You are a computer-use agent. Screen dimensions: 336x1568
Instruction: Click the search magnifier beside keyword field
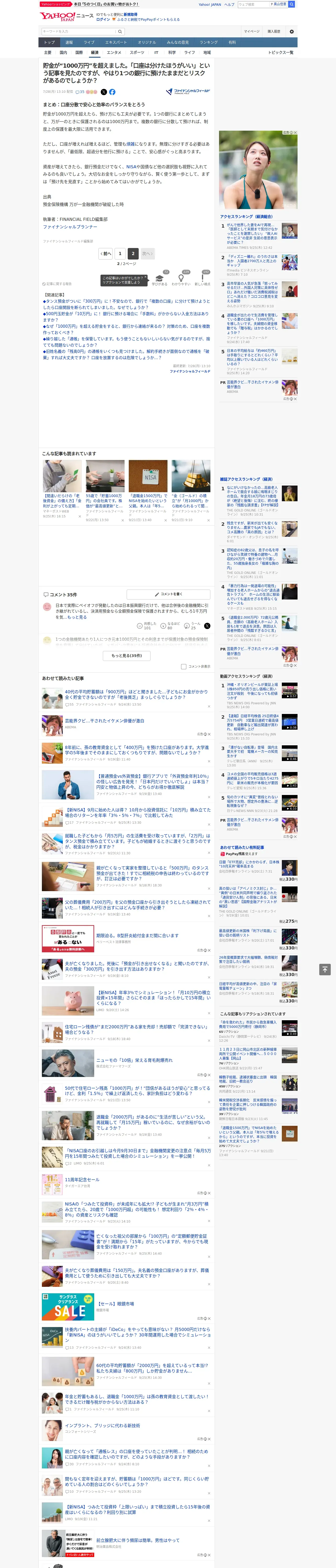120,32
